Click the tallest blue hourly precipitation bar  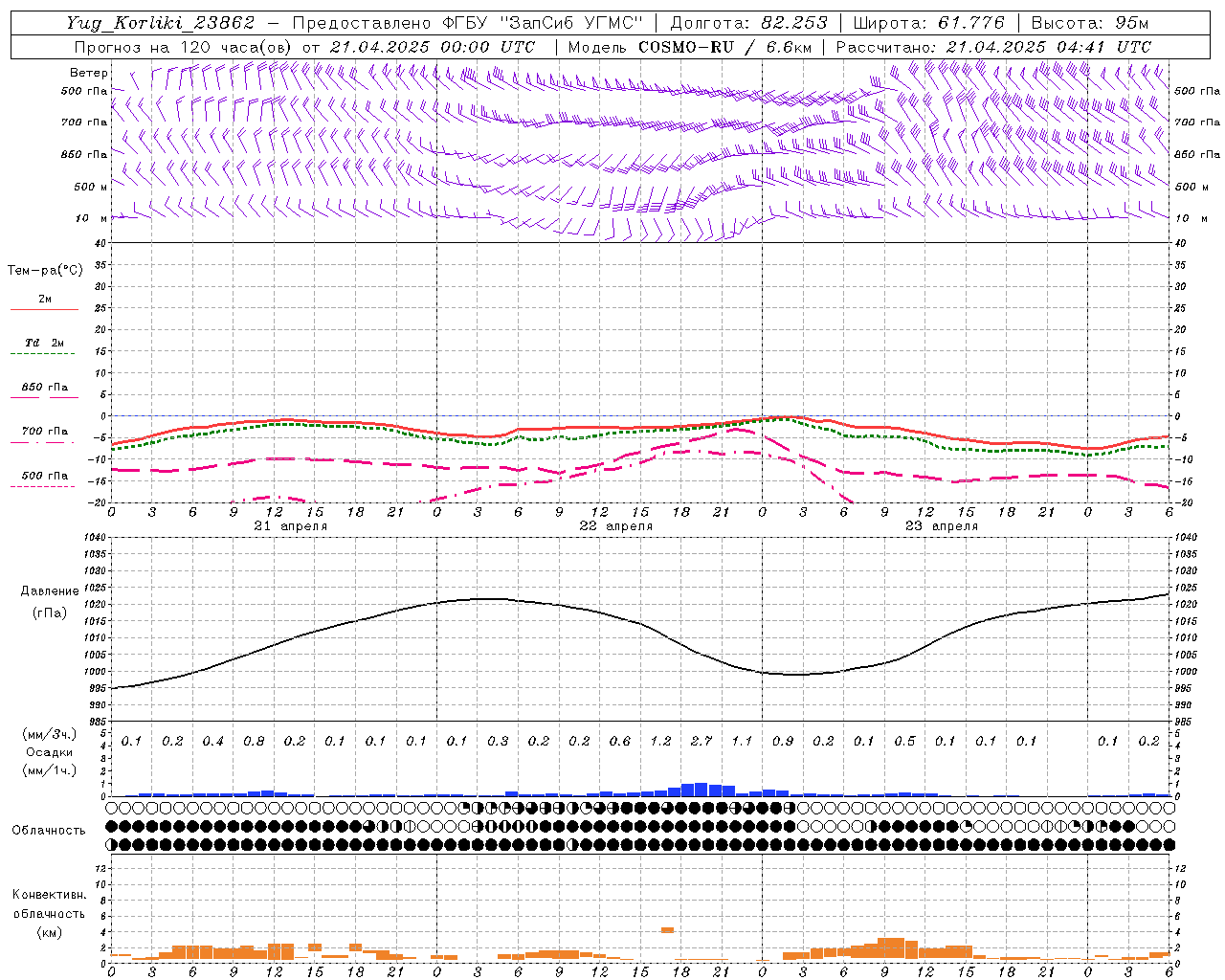point(701,790)
